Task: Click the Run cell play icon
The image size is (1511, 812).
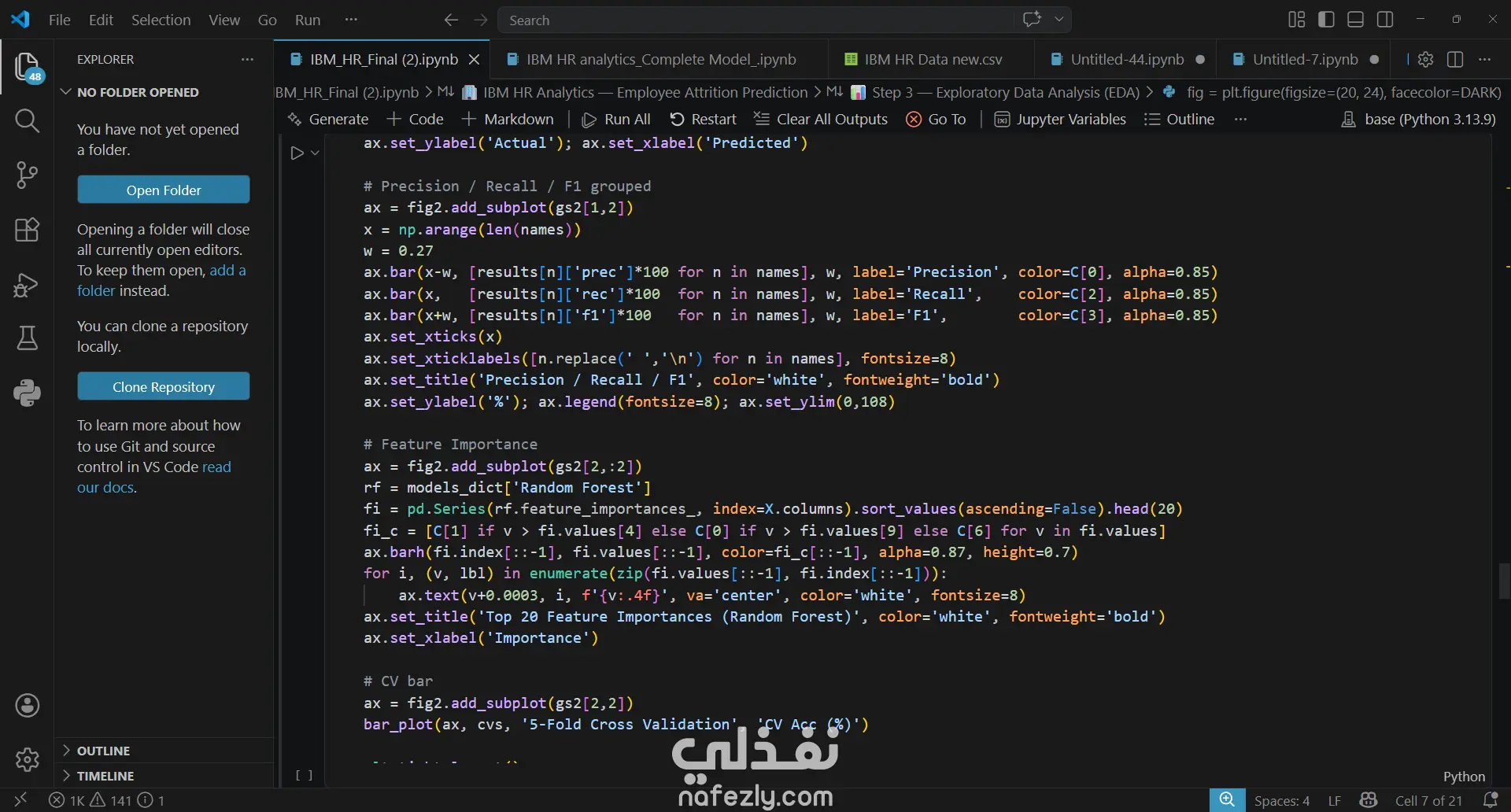Action: 297,153
